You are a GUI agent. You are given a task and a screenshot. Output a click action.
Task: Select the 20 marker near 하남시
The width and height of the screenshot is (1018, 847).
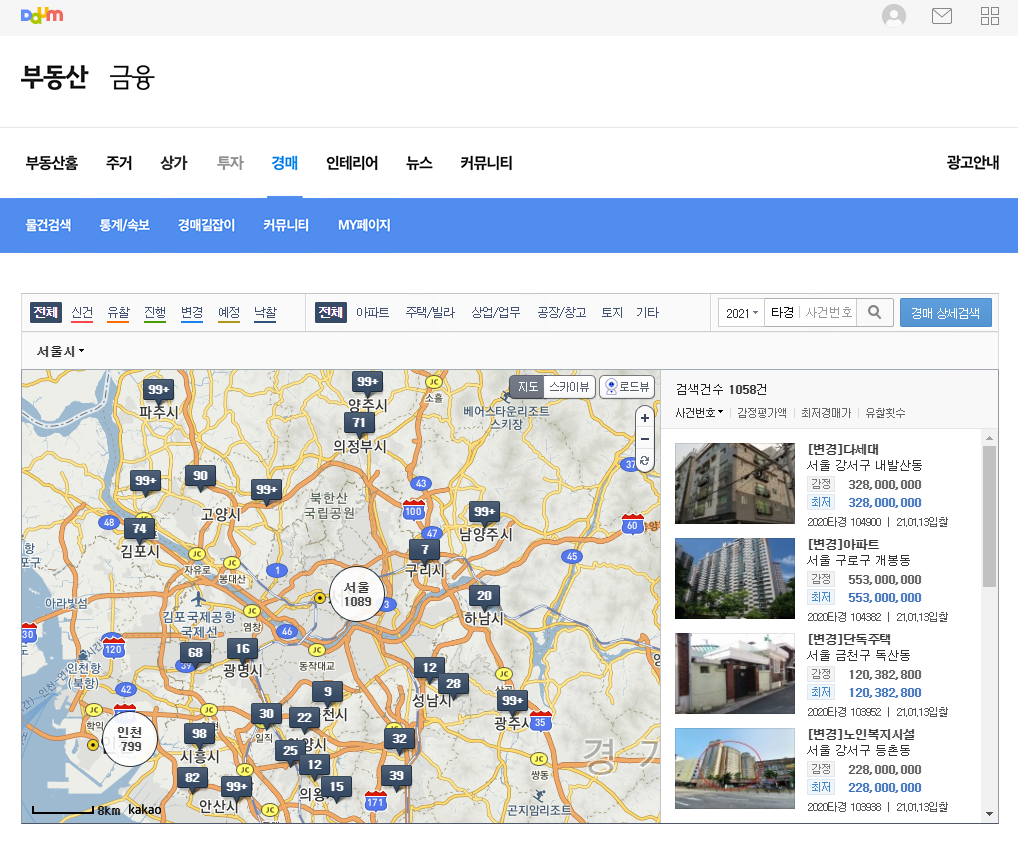point(484,596)
